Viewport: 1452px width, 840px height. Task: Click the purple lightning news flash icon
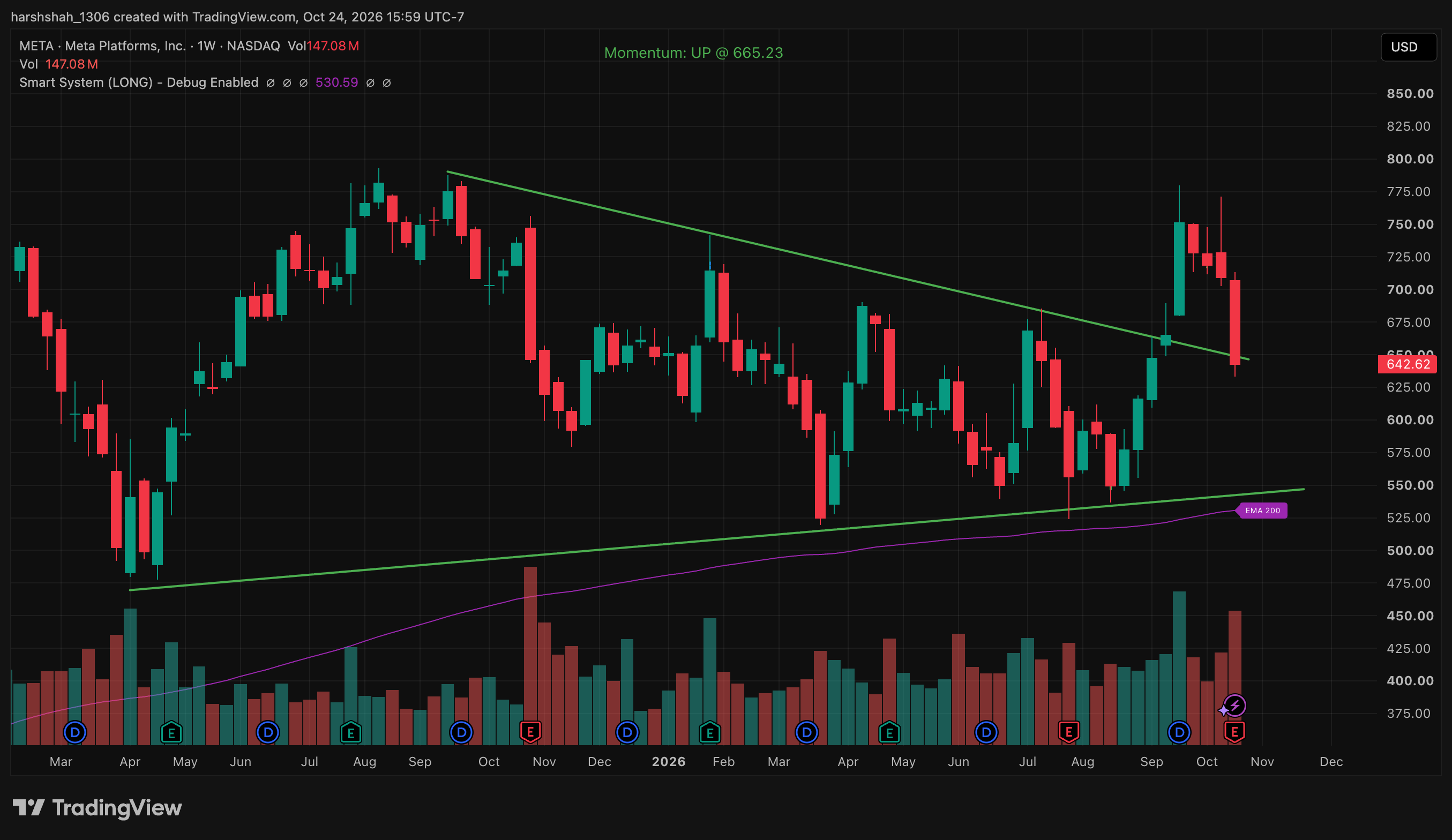pos(1234,706)
